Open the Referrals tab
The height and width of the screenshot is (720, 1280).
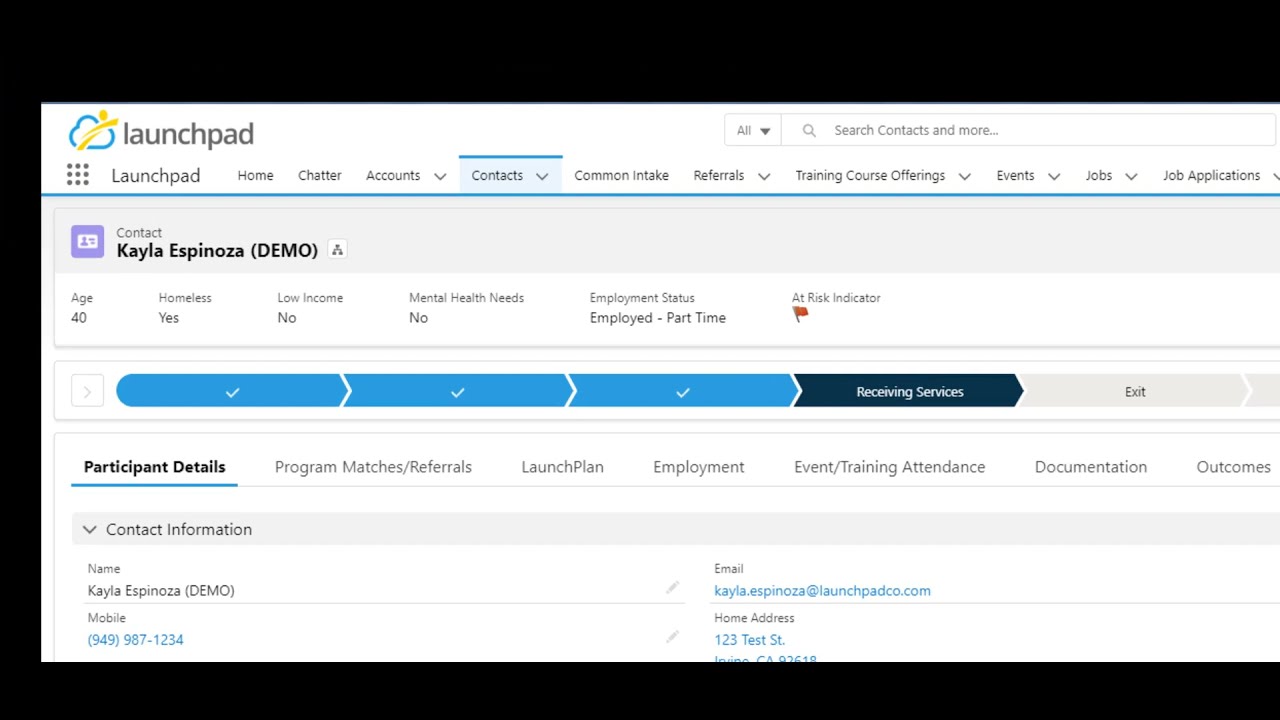(x=719, y=175)
